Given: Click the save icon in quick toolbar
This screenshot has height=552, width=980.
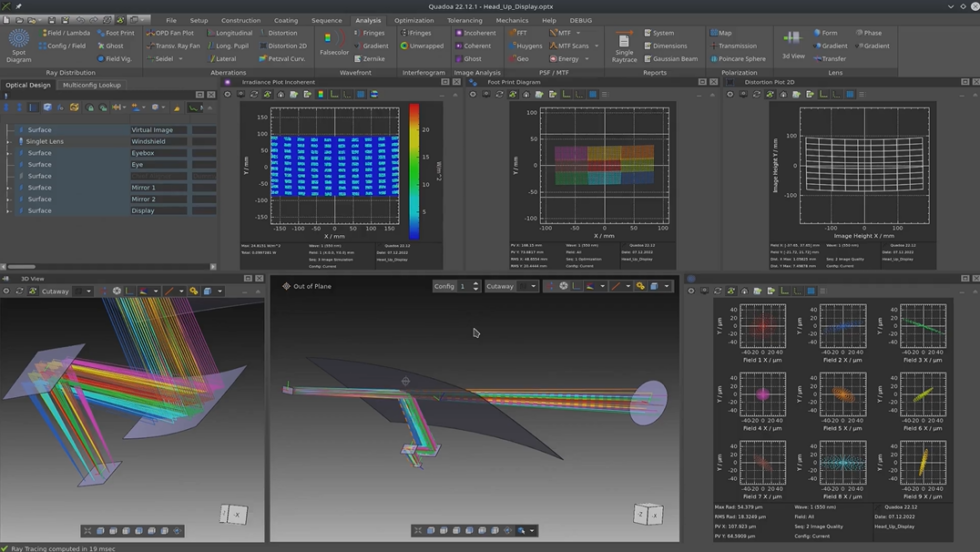Looking at the screenshot, I should (52, 20).
